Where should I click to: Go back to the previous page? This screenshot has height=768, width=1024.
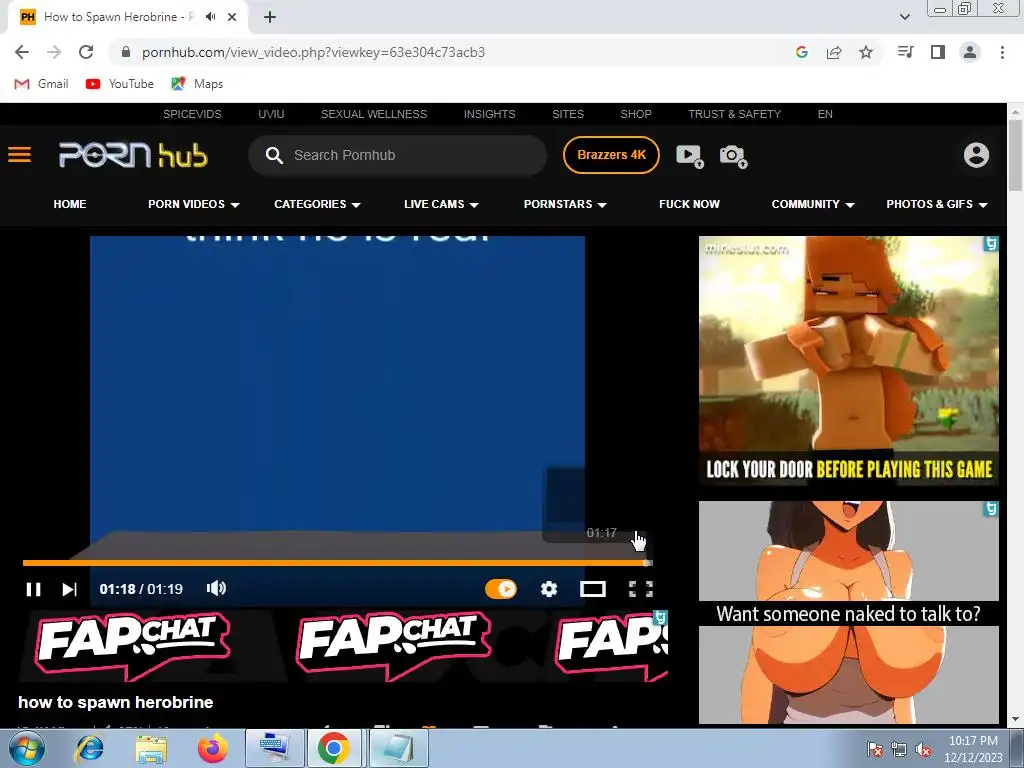click(22, 52)
